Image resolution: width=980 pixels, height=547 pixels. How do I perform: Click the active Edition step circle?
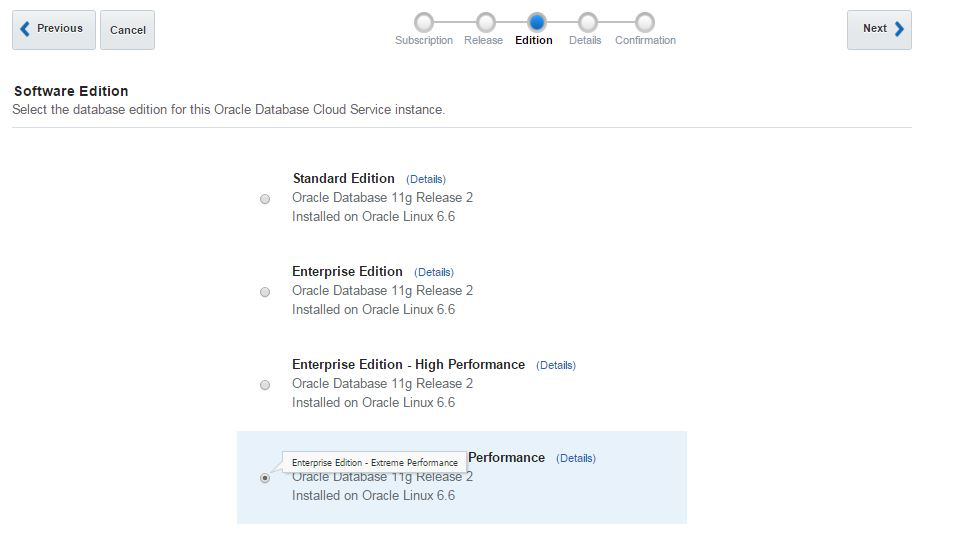pyautogui.click(x=537, y=22)
